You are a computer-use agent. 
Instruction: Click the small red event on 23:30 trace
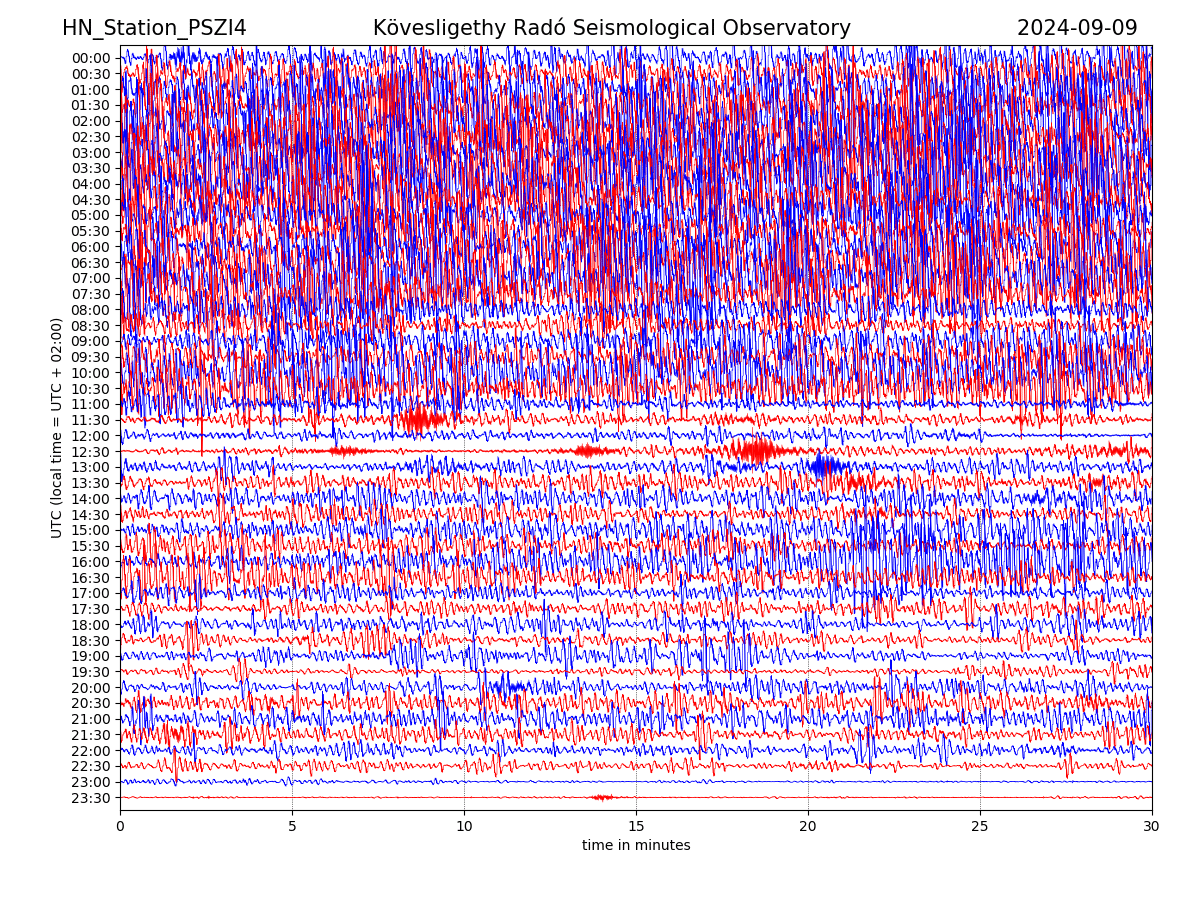(x=602, y=797)
